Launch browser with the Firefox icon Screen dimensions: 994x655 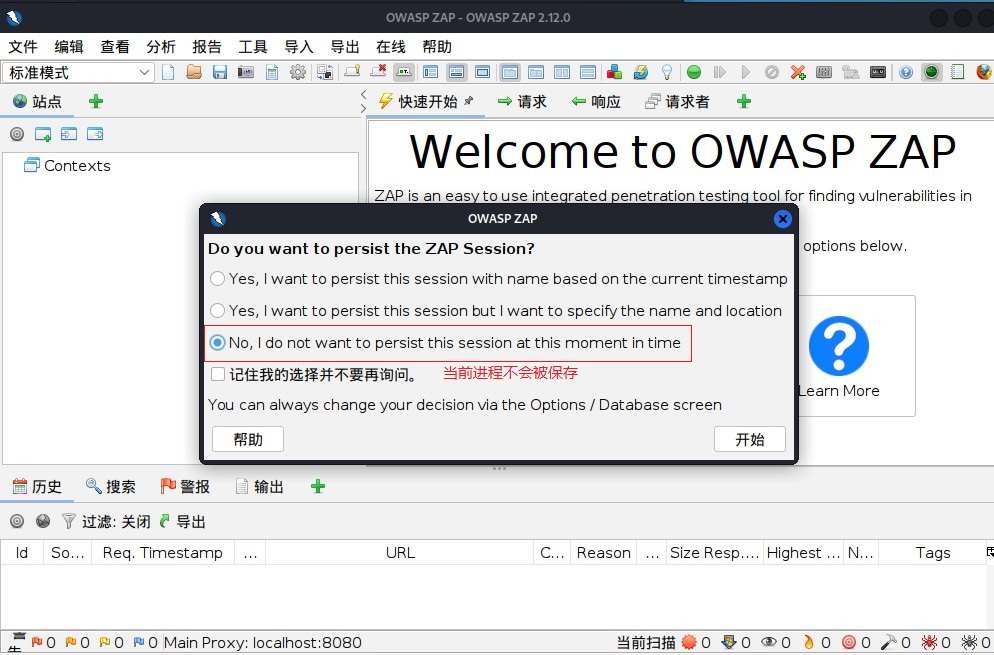984,72
